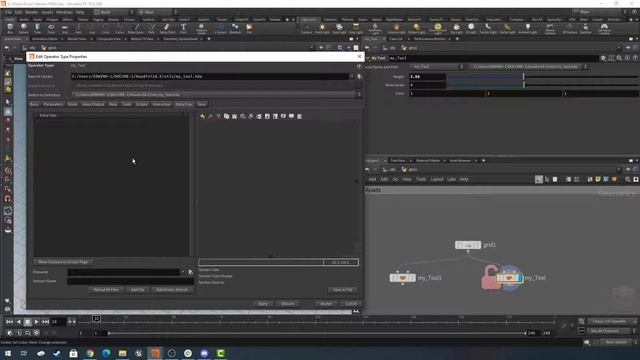Image resolution: width=640 pixels, height=360 pixels.
Task: Open the network editor Tools menu
Action: click(x=421, y=179)
